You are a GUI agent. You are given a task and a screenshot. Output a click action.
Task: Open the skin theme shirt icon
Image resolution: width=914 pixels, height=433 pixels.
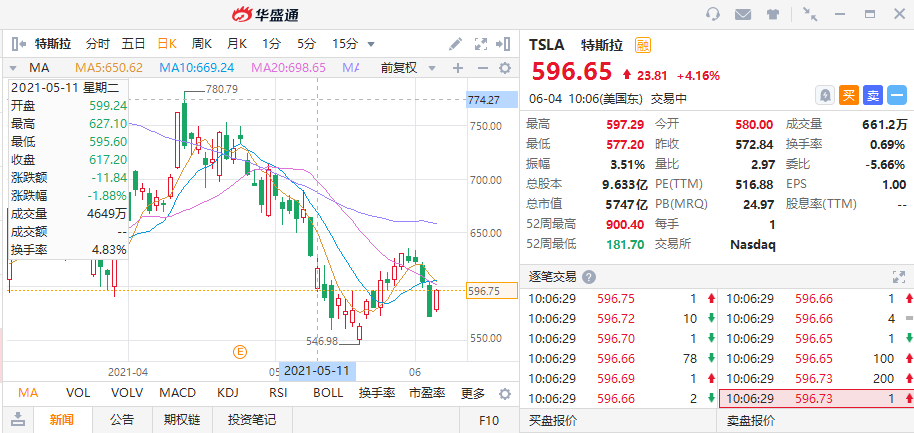[773, 15]
